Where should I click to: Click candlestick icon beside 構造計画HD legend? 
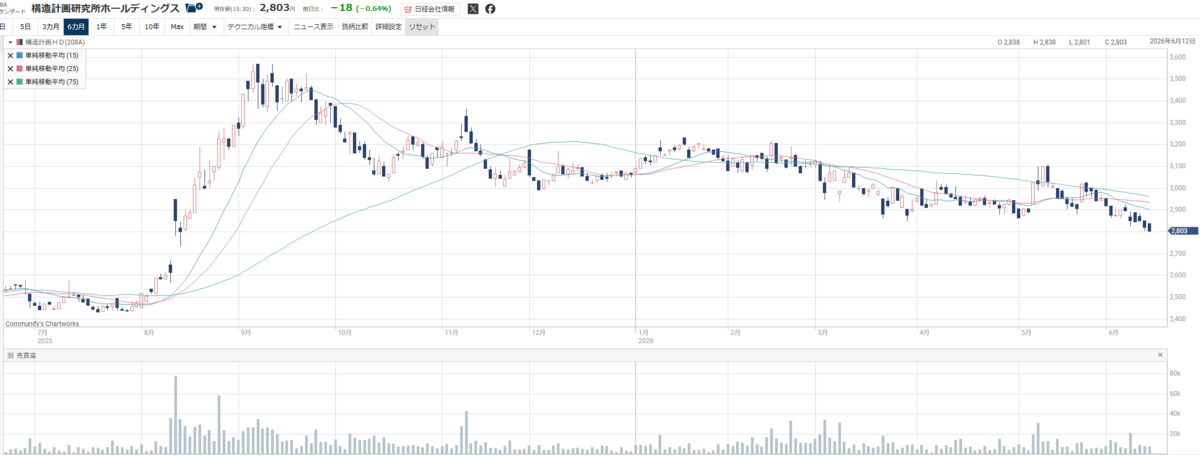(x=20, y=43)
